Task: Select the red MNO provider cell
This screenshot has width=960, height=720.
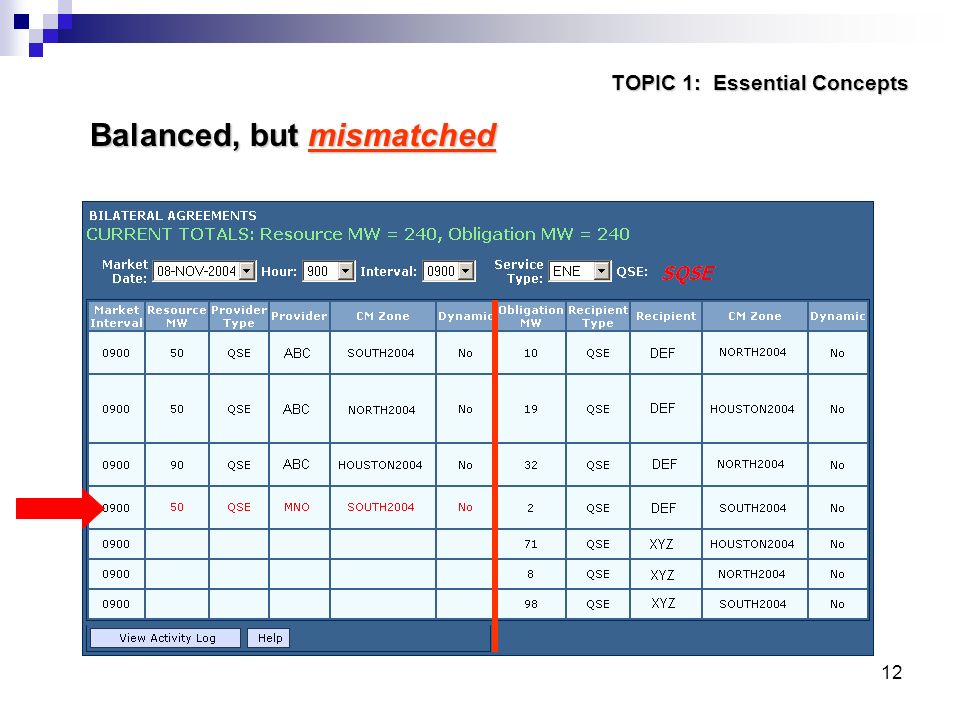Action: click(x=297, y=507)
